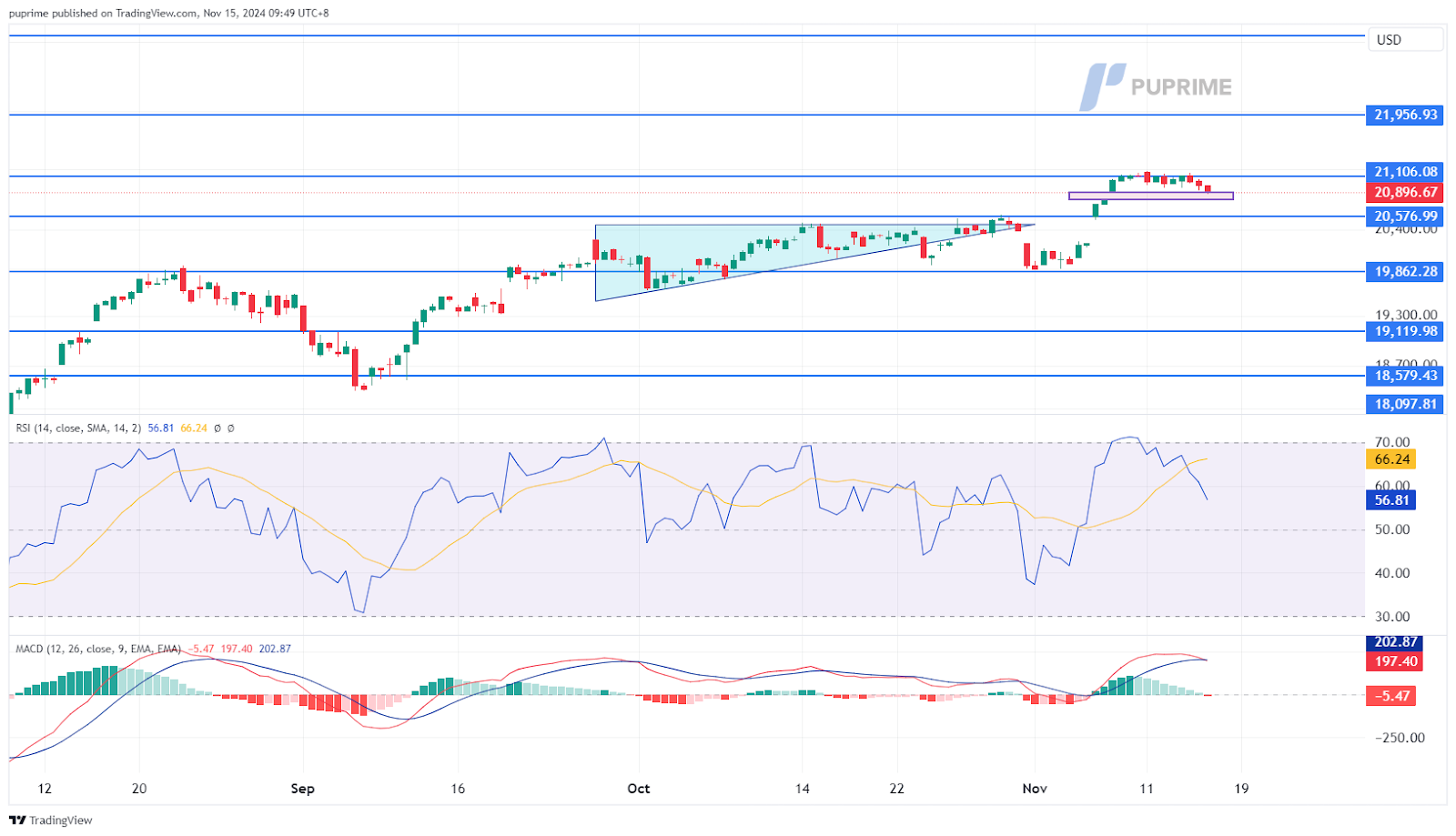This screenshot has height=836, width=1456.
Task: Click the 22 date label on time axis
Action: click(897, 789)
